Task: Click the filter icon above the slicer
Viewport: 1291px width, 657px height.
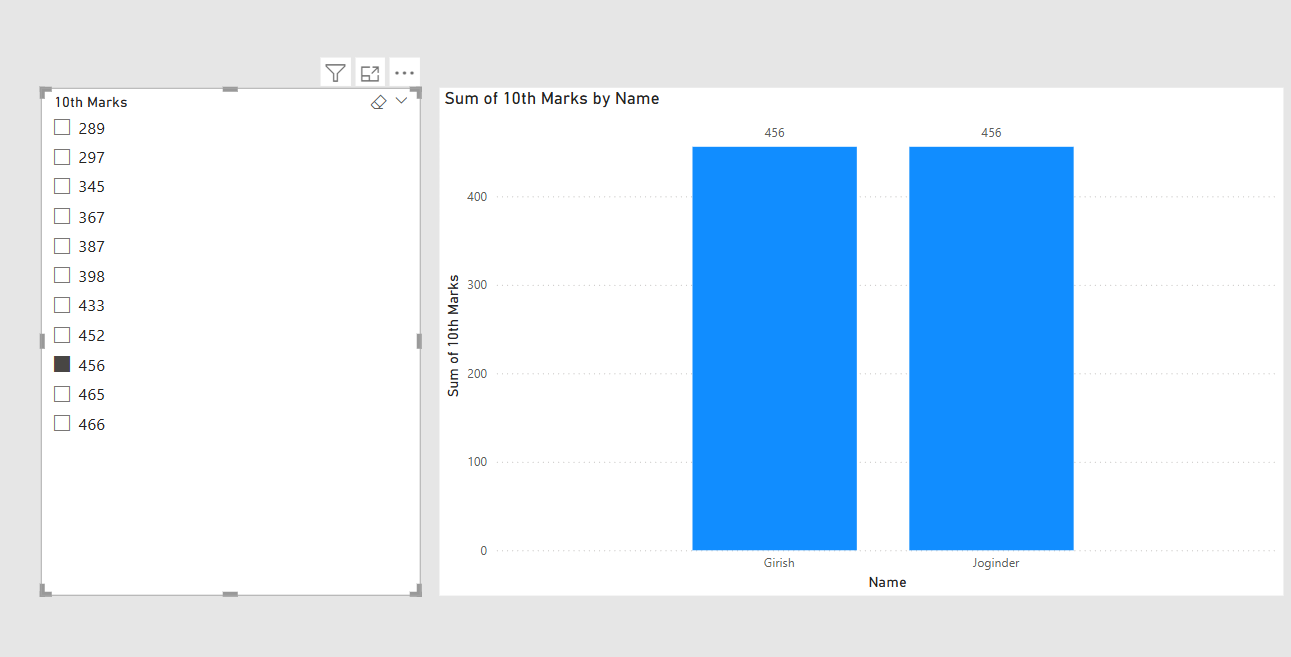Action: point(335,71)
